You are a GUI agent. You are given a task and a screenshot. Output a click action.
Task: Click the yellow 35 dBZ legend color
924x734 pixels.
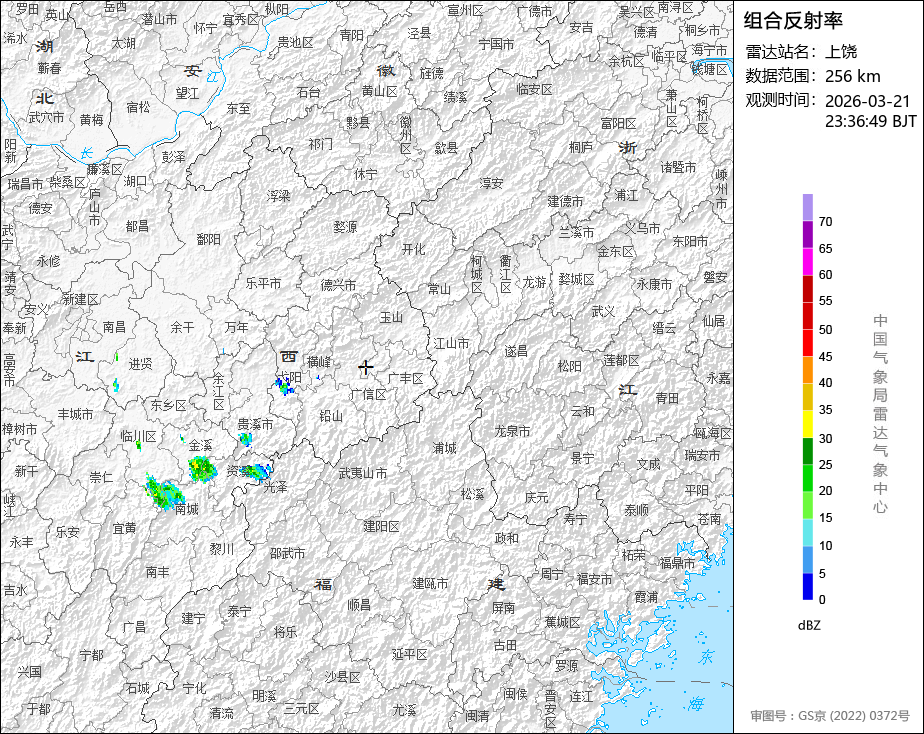(807, 398)
